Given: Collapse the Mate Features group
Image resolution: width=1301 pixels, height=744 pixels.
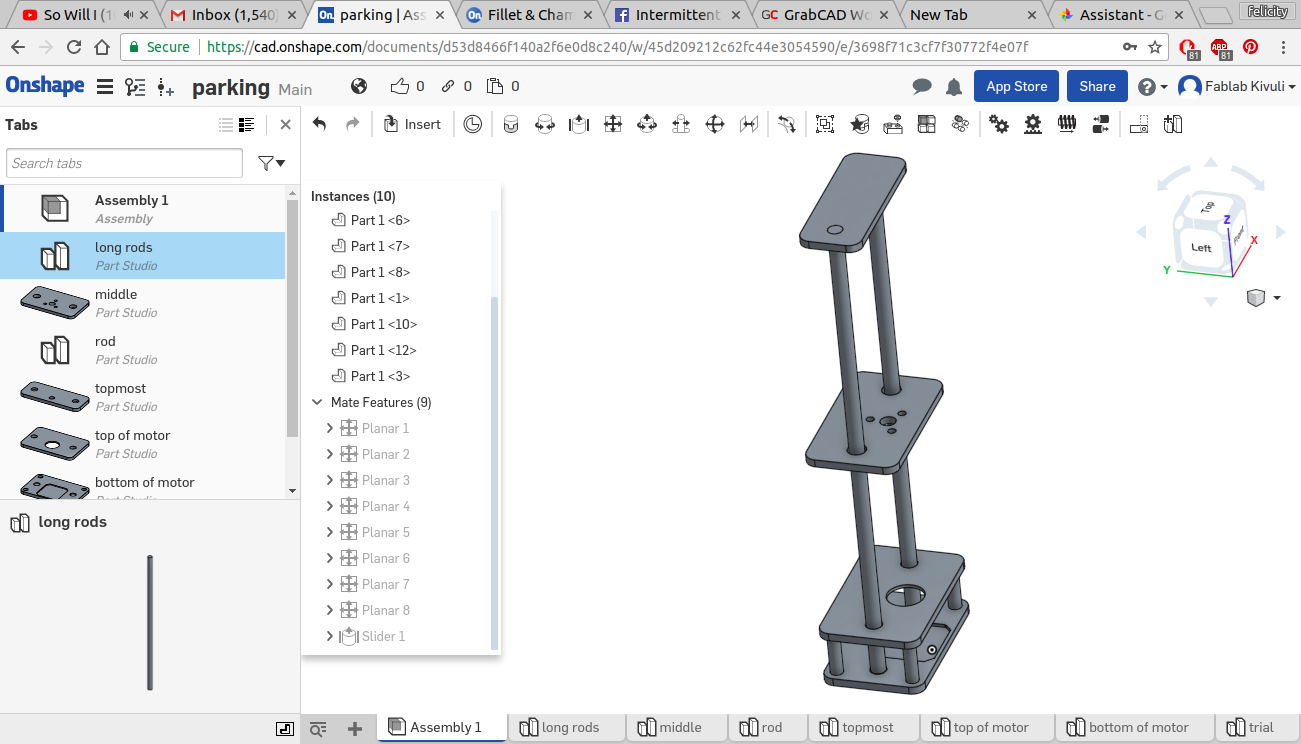Looking at the screenshot, I should 318,403.
